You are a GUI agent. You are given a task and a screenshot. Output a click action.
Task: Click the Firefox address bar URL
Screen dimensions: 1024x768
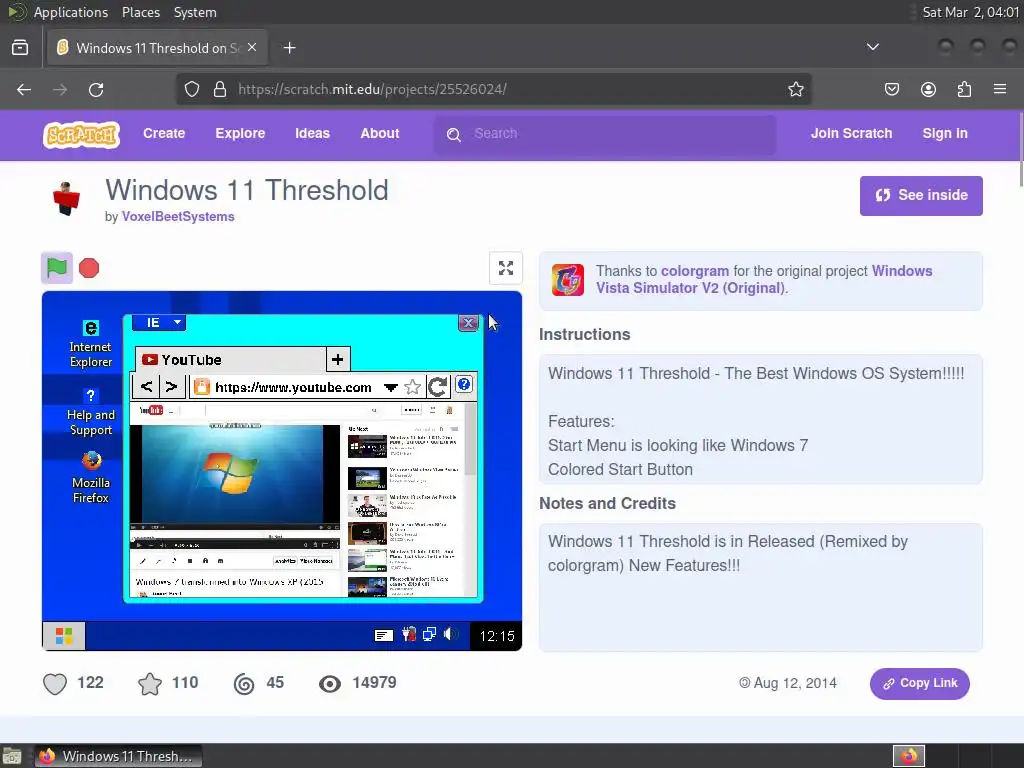372,89
